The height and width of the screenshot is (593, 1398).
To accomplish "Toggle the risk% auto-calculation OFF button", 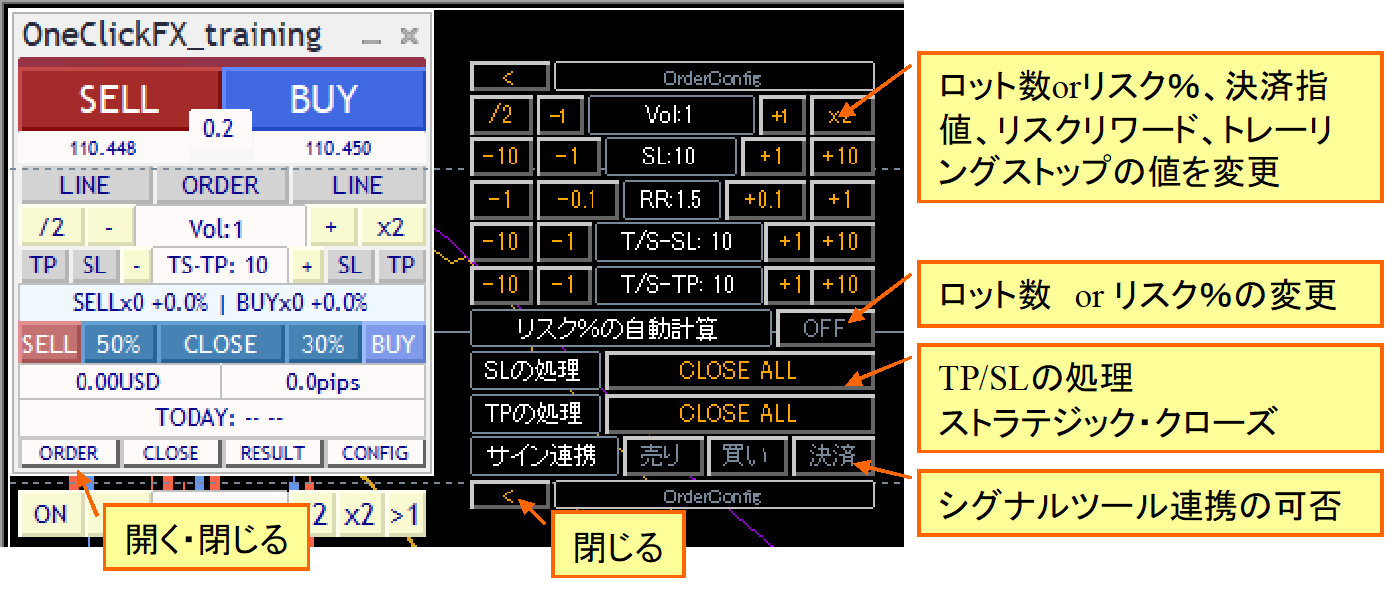I will click(824, 328).
